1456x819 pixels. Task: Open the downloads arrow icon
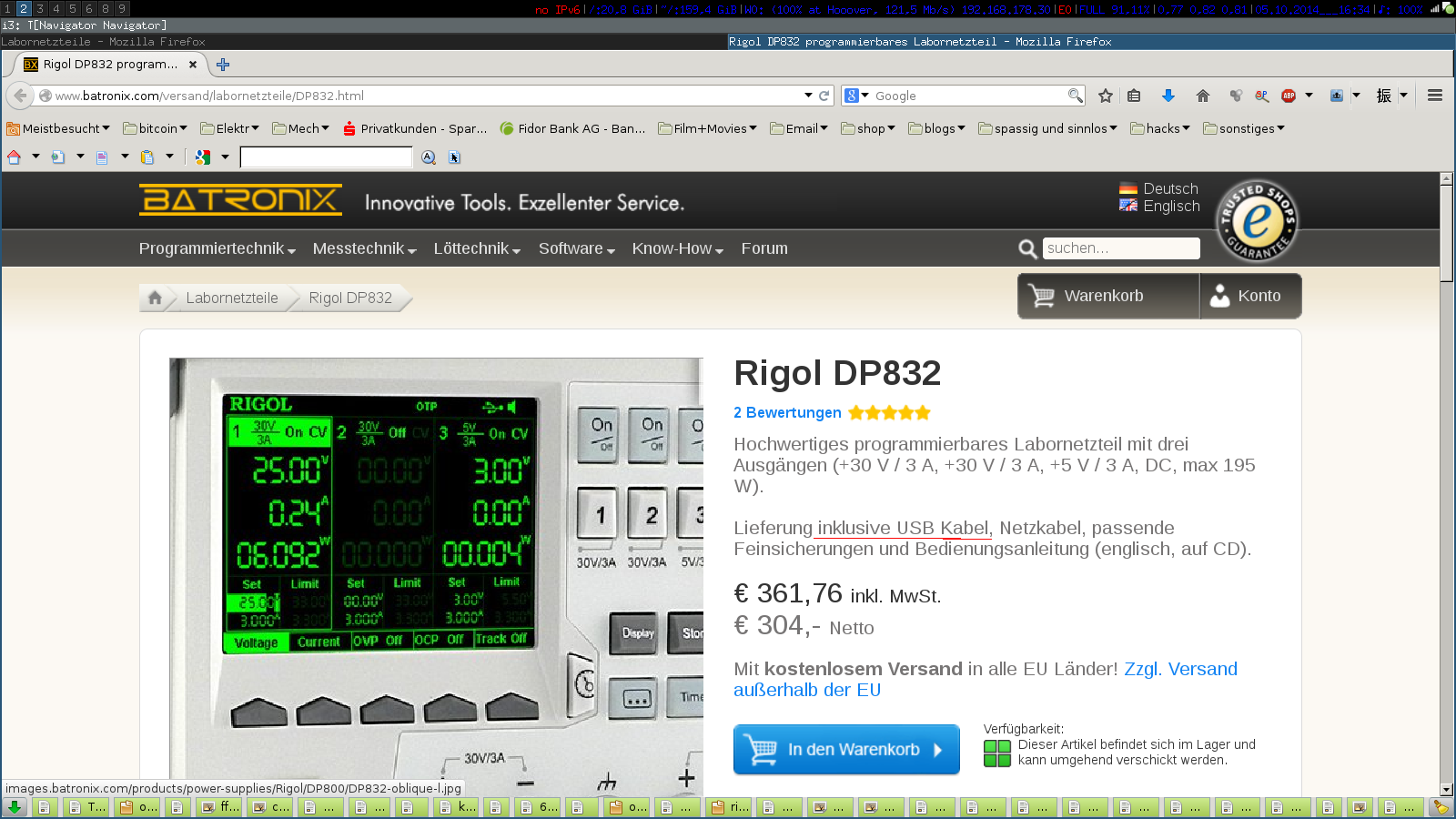click(x=1168, y=96)
